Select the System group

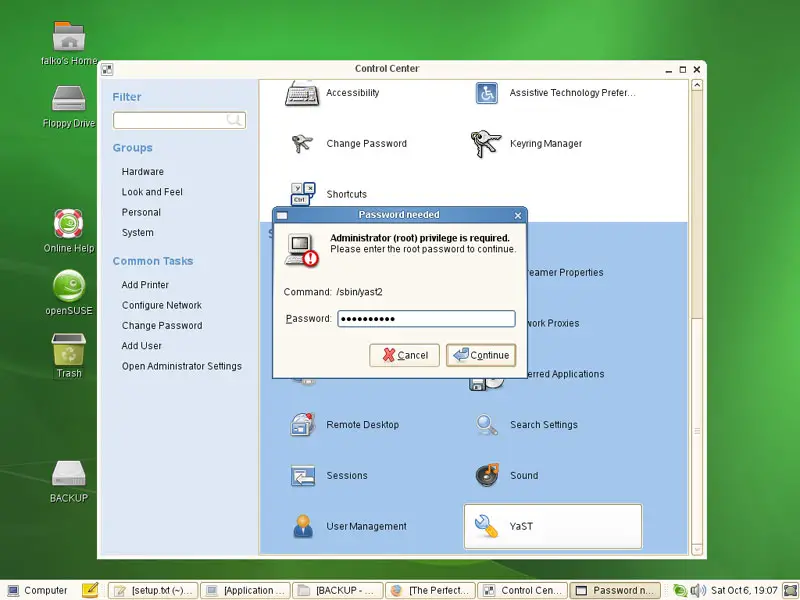pos(138,233)
